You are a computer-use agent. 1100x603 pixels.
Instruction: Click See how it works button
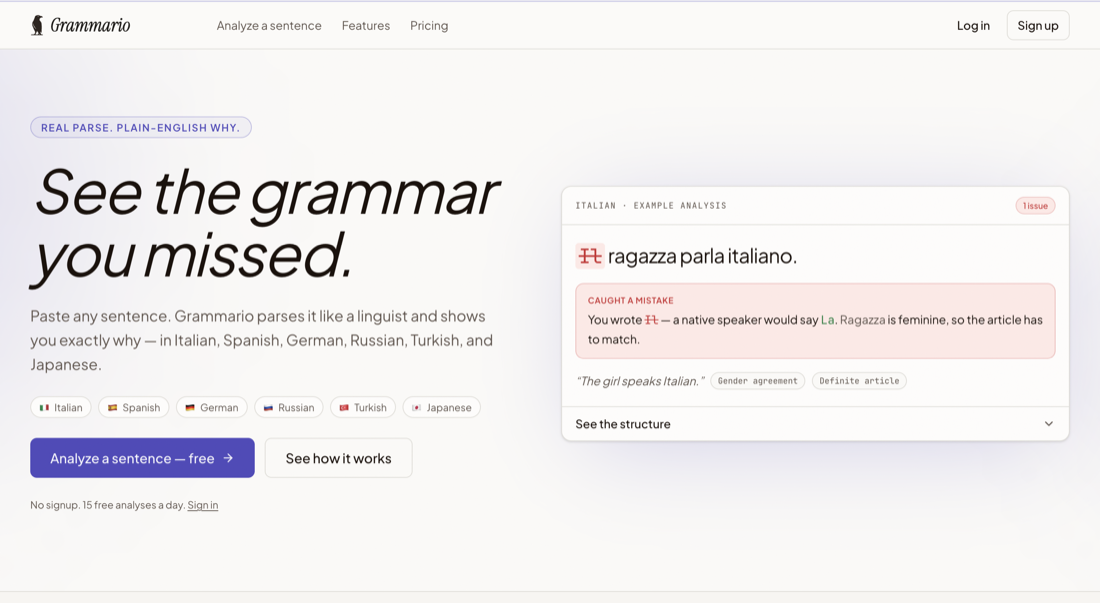338,458
